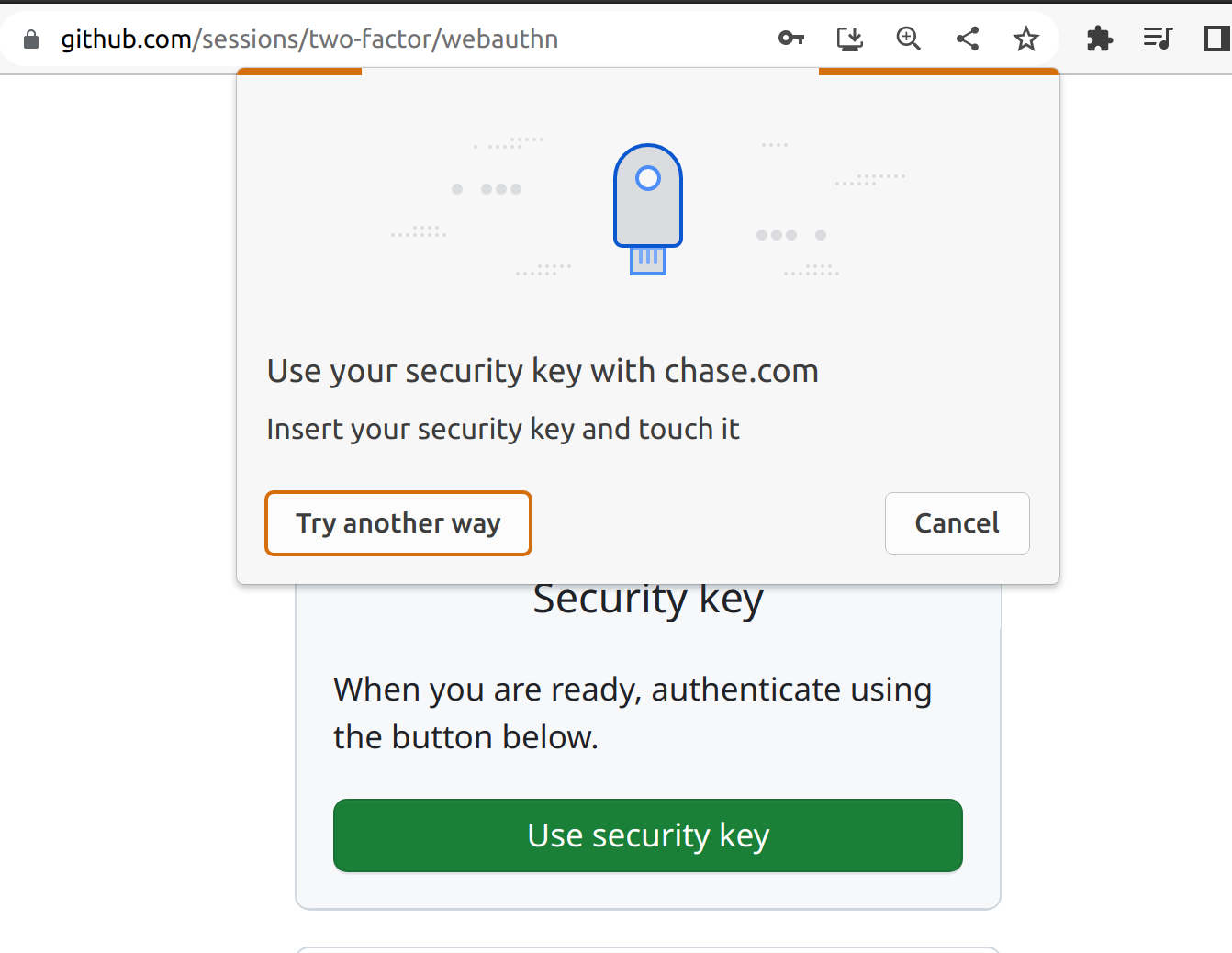Click the lock icon for site information

point(31,39)
